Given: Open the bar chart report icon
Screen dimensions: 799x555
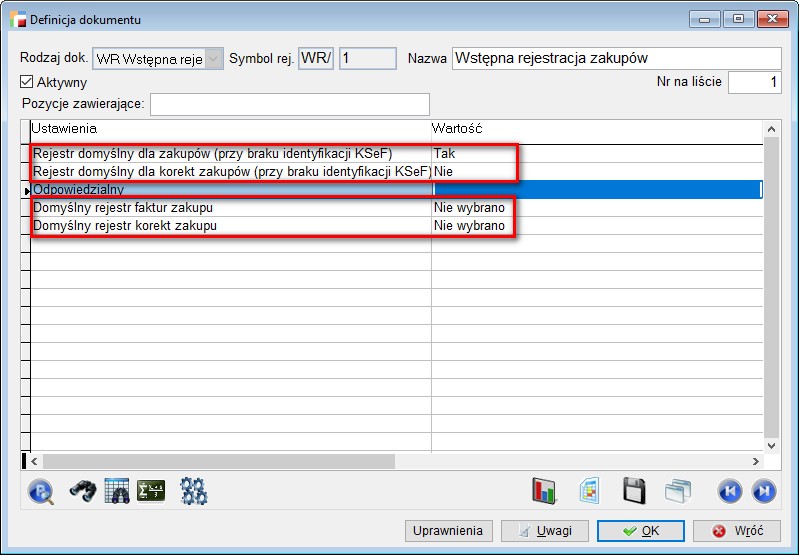Looking at the screenshot, I should [x=544, y=490].
